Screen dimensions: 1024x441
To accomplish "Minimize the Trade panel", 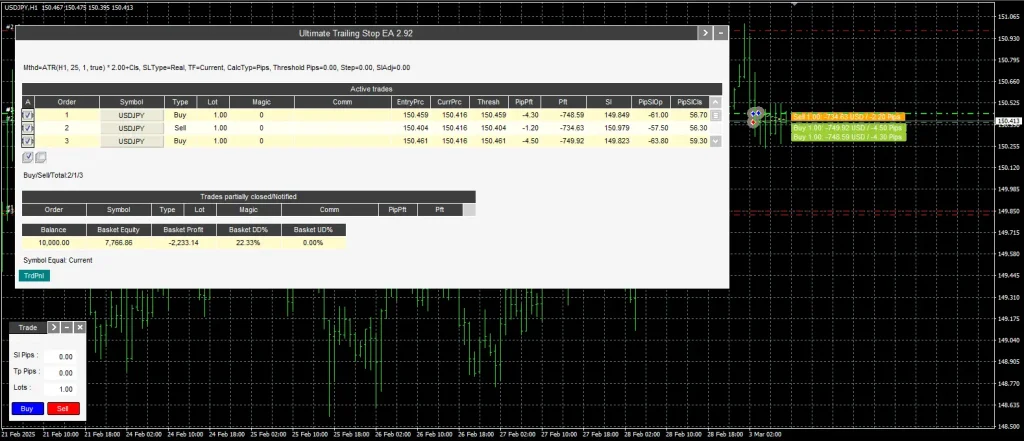I will [67, 327].
